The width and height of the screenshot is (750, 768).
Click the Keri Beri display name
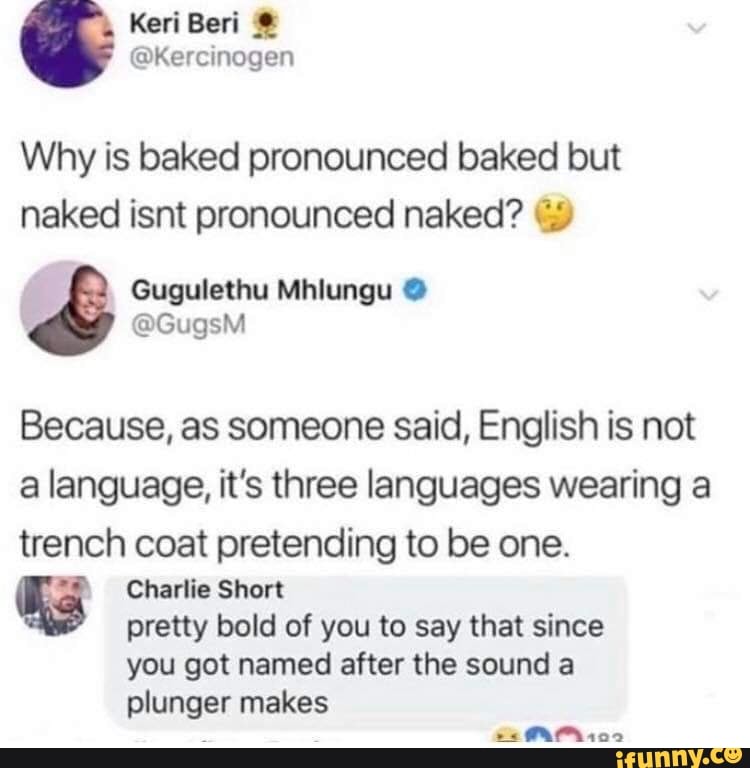(x=184, y=24)
